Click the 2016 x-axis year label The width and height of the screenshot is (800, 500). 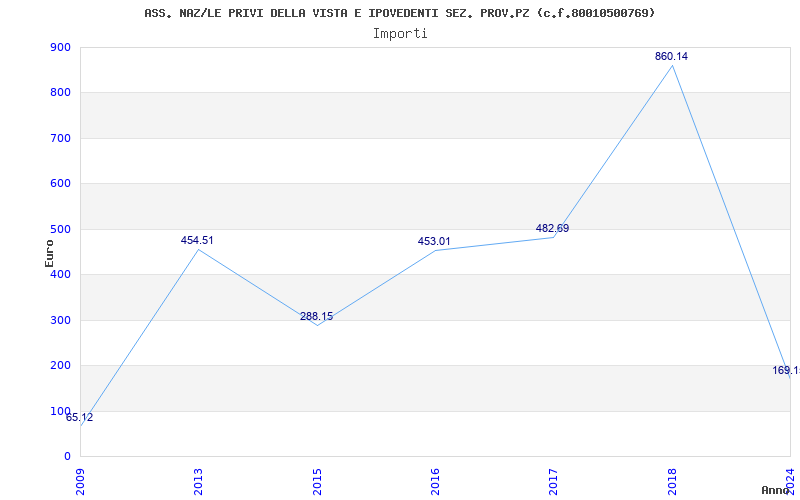pos(435,482)
